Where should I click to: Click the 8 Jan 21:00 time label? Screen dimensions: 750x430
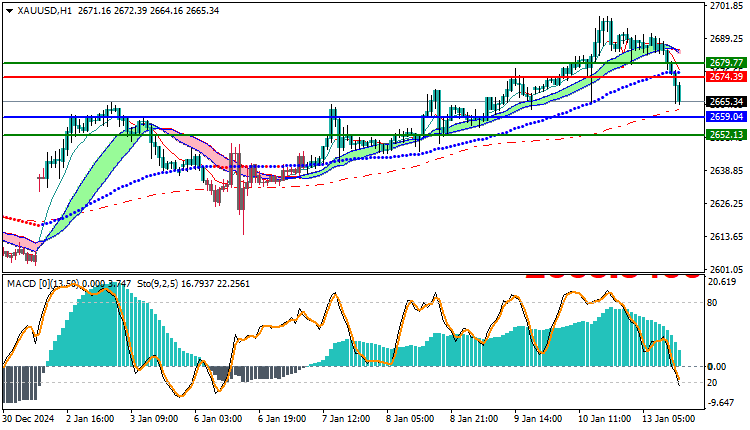[x=474, y=419]
